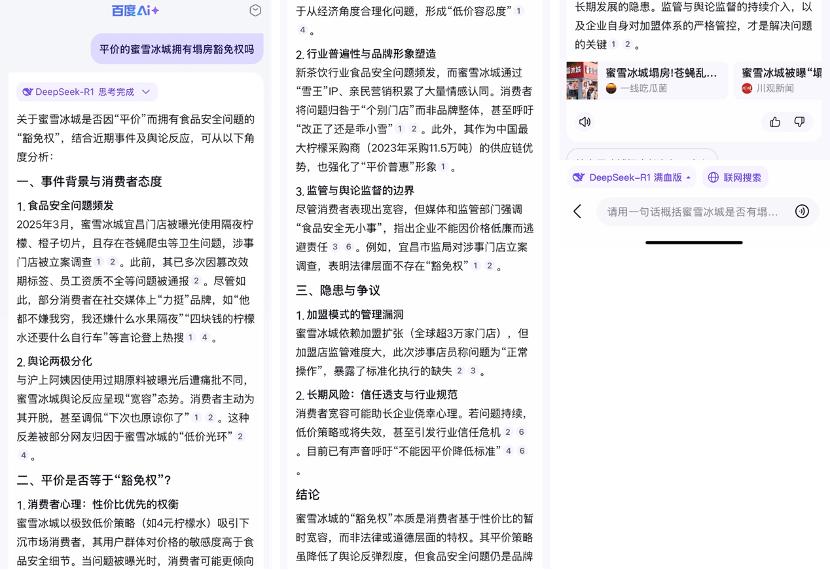The height and width of the screenshot is (570, 830).
Task: Toggle the 联网搜索 web search option
Action: click(x=735, y=177)
